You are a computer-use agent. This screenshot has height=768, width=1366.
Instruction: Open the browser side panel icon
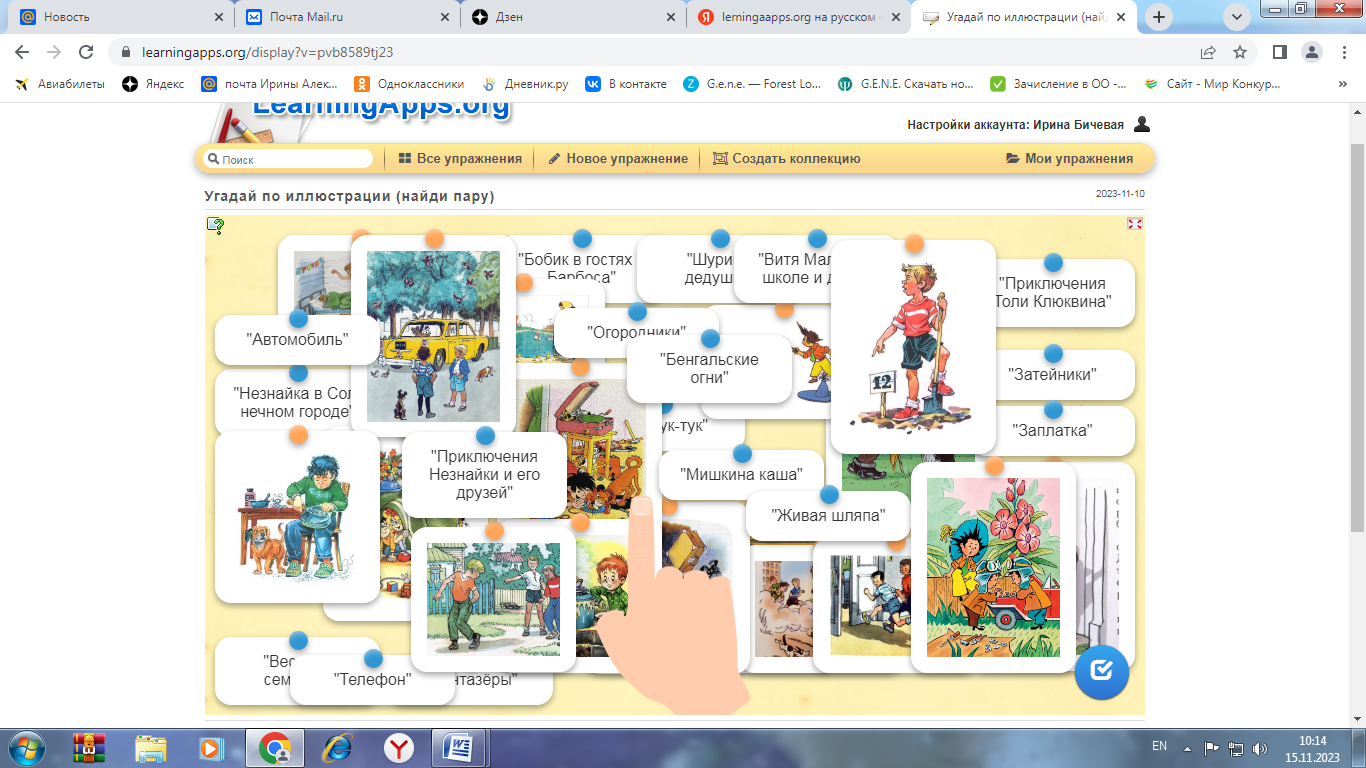click(1279, 52)
